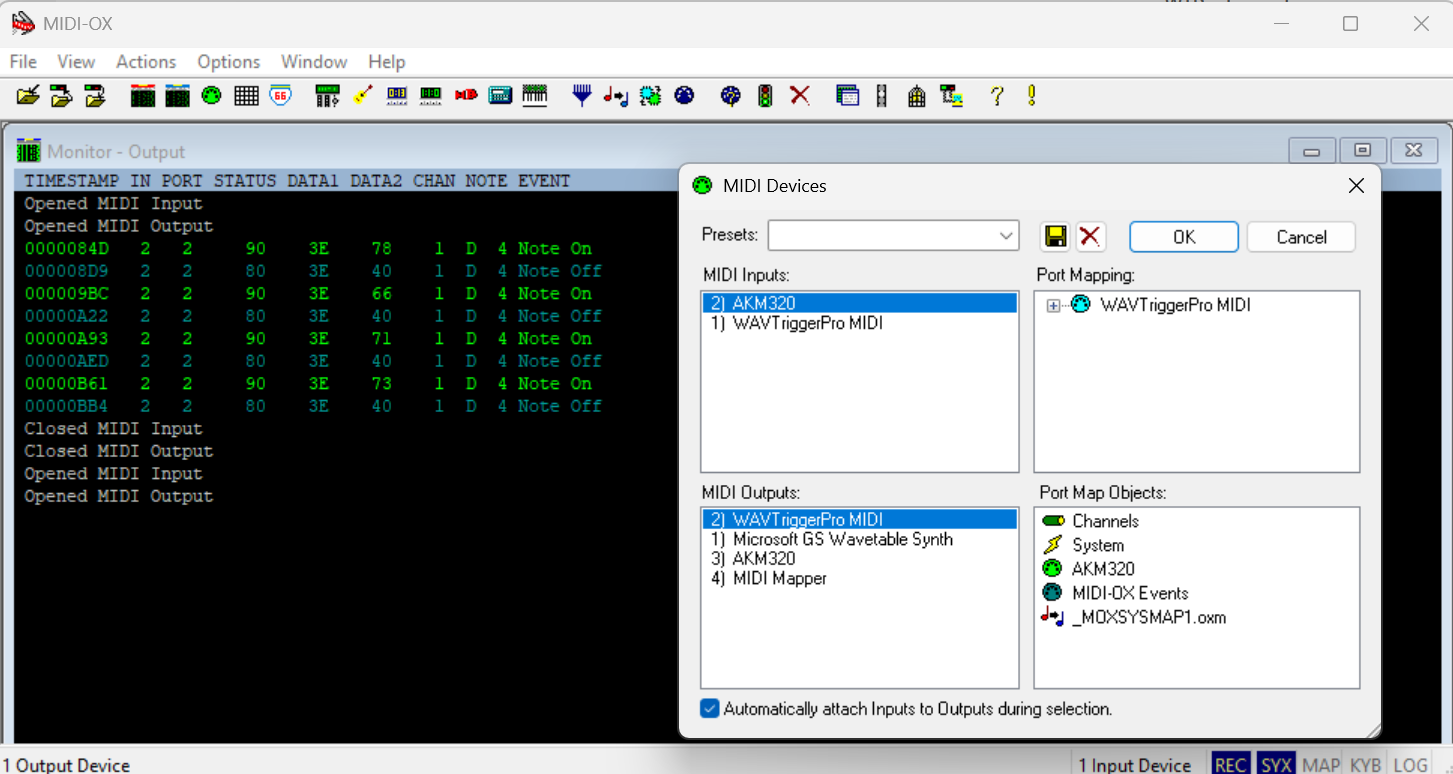Click the MIDI connector with question mark icon
The image size is (1453, 774).
(x=731, y=96)
